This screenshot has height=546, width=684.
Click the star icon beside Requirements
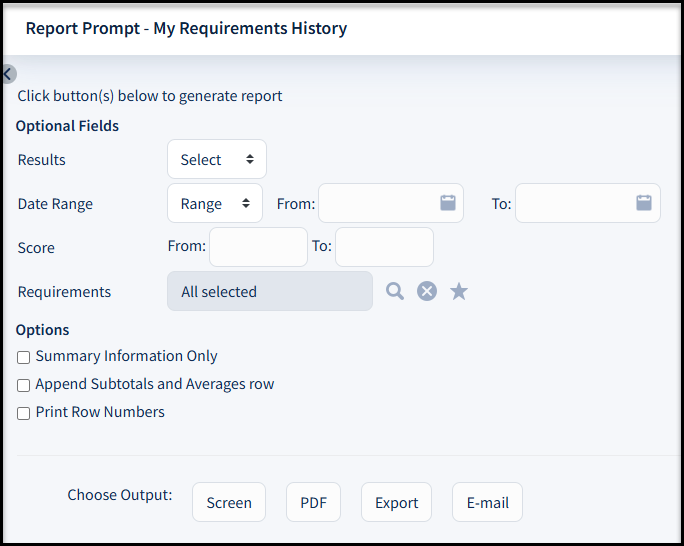click(459, 291)
